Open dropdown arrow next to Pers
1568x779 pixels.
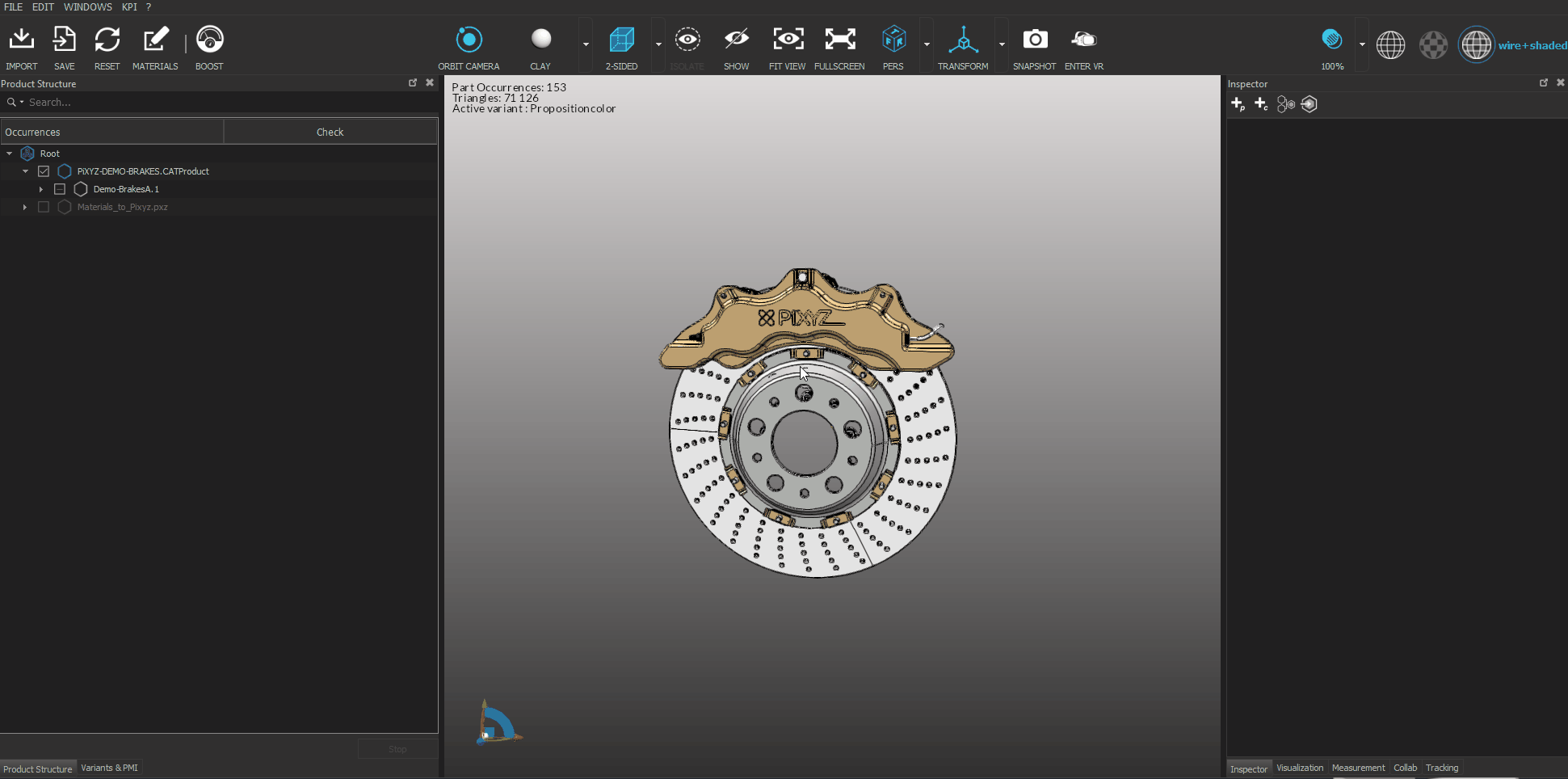point(927,45)
